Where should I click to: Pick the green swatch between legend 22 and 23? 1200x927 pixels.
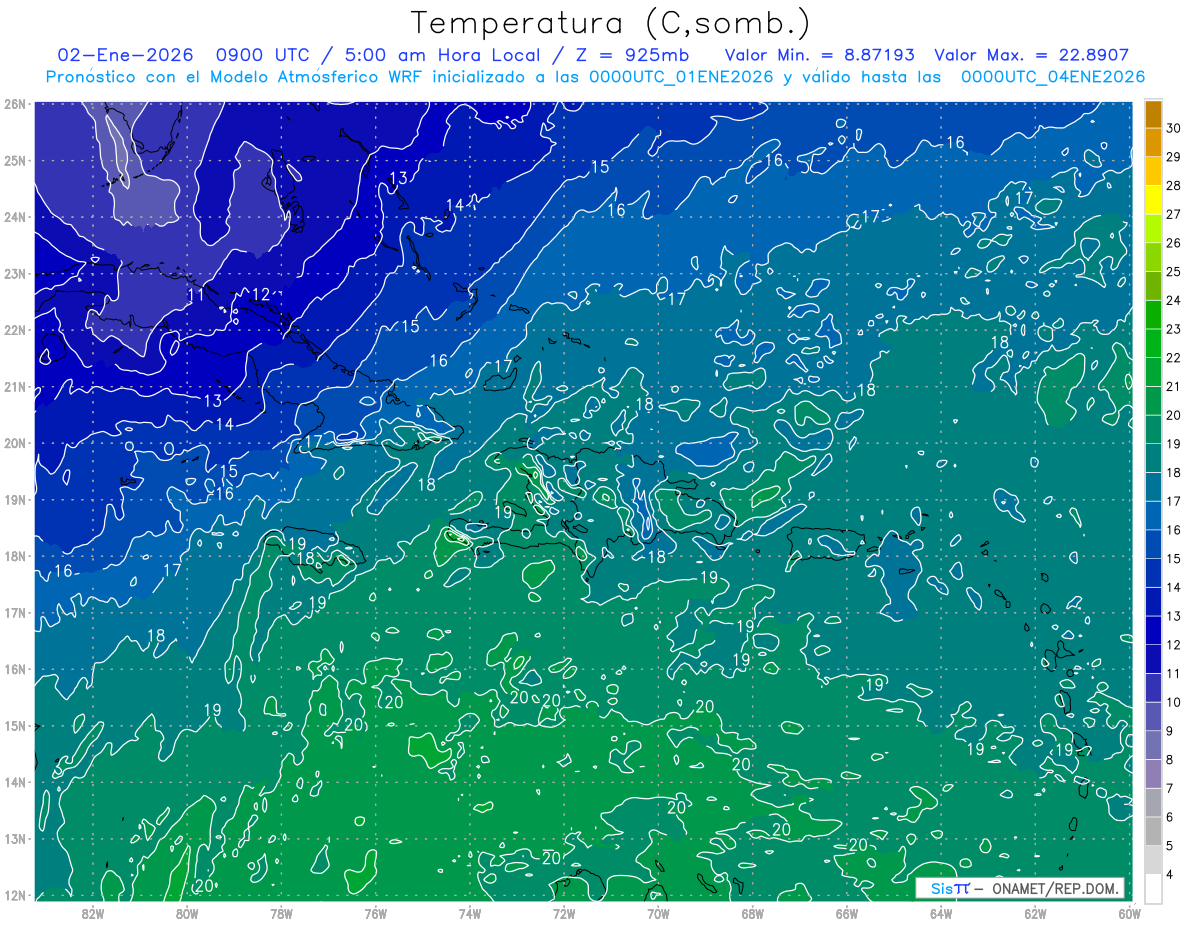pos(1154,344)
